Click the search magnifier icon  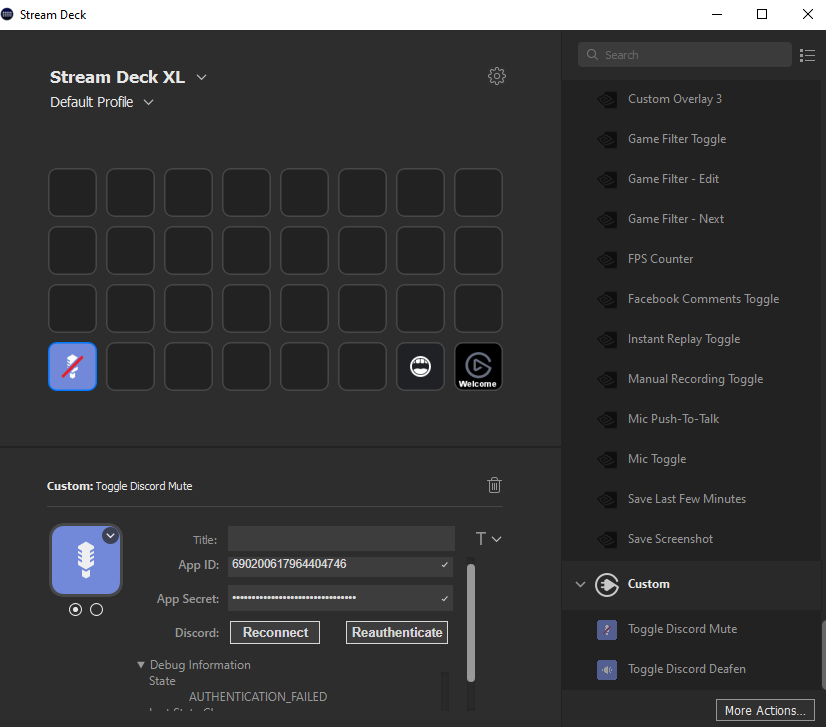coord(592,55)
